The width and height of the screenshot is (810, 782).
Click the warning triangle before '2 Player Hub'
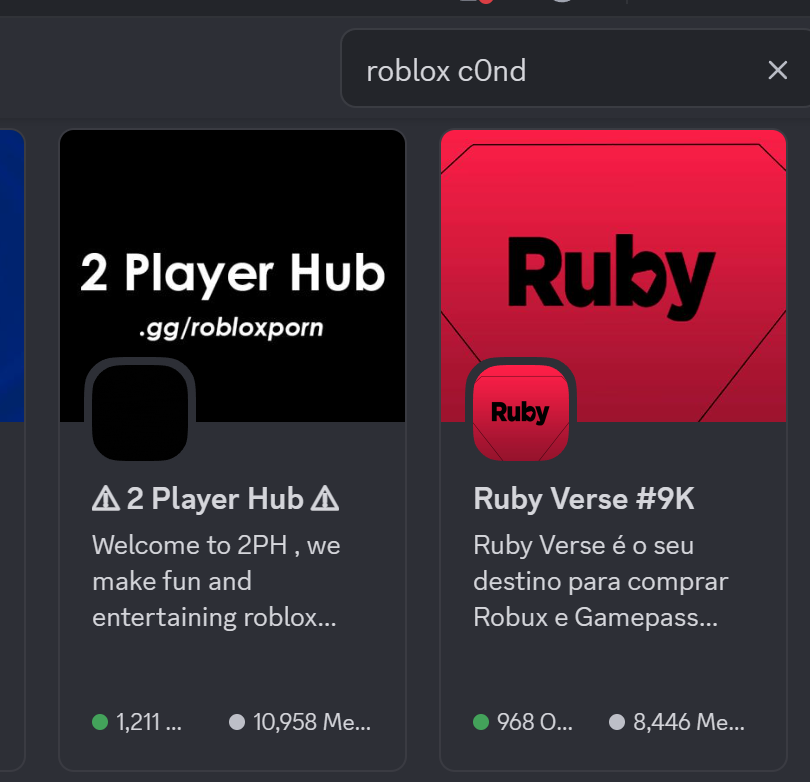[106, 498]
